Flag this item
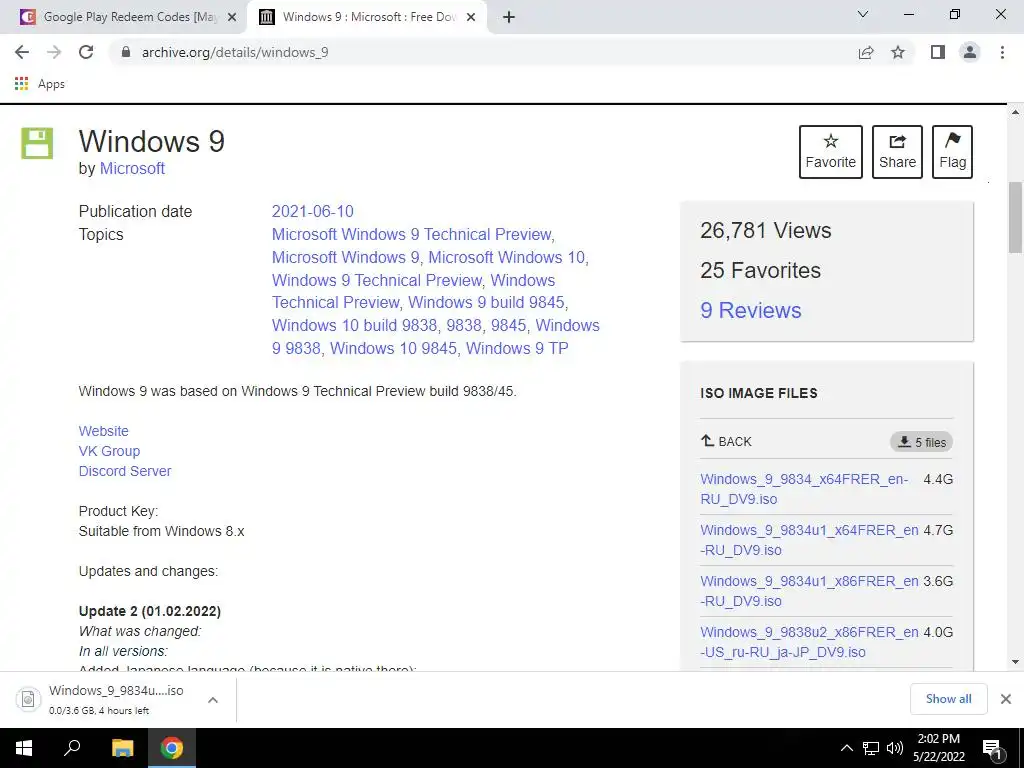Viewport: 1024px width, 768px height. (952, 152)
